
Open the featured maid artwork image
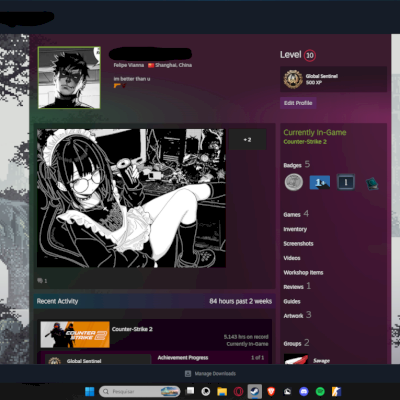131,198
